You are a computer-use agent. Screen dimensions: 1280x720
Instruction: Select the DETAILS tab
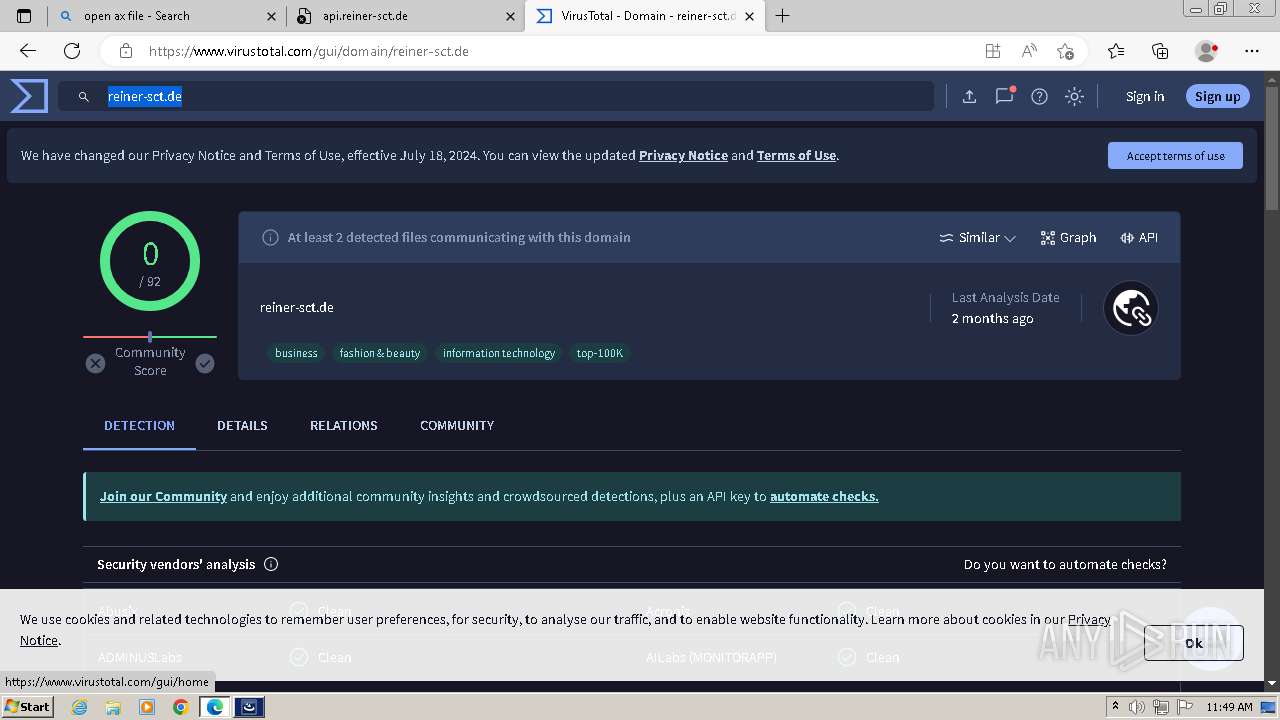(242, 425)
